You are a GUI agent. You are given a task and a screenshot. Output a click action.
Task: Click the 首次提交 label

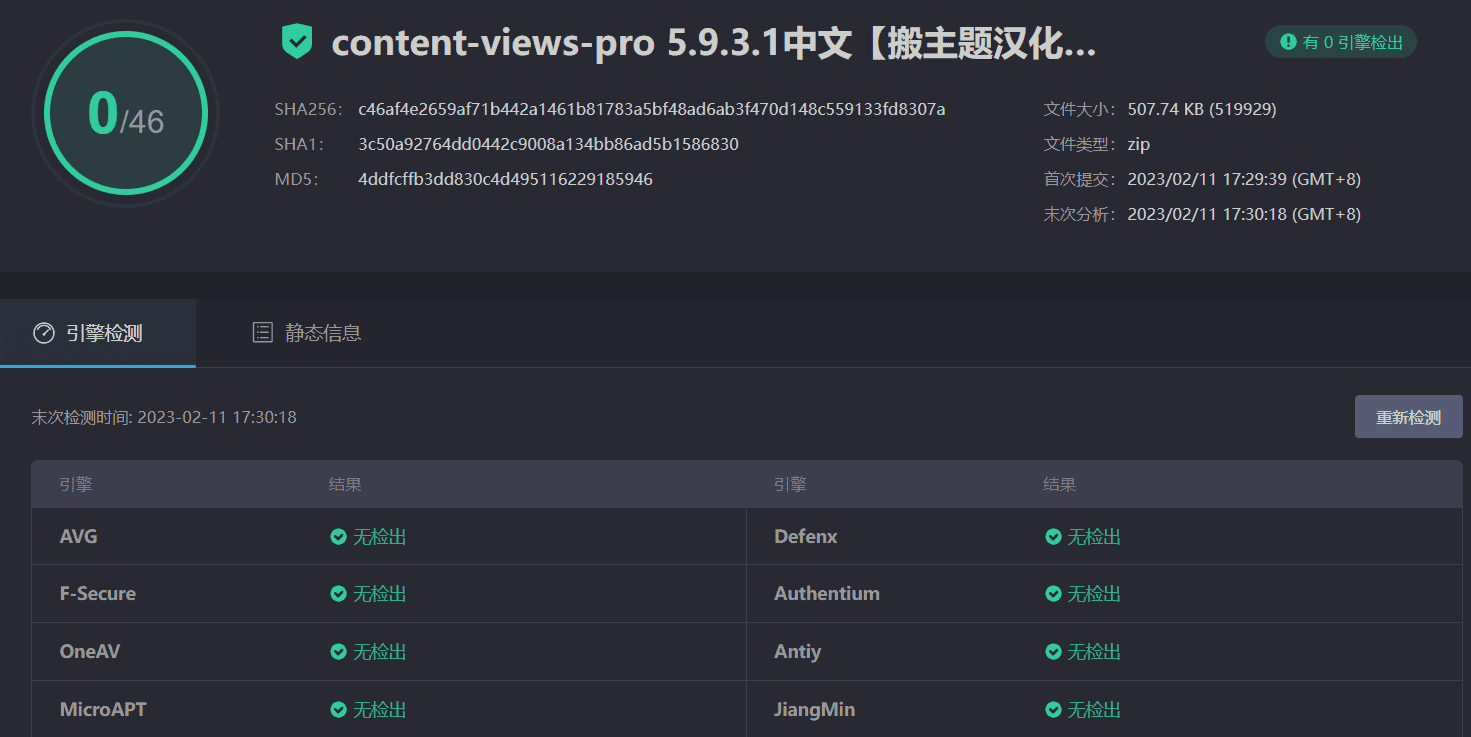click(1080, 179)
